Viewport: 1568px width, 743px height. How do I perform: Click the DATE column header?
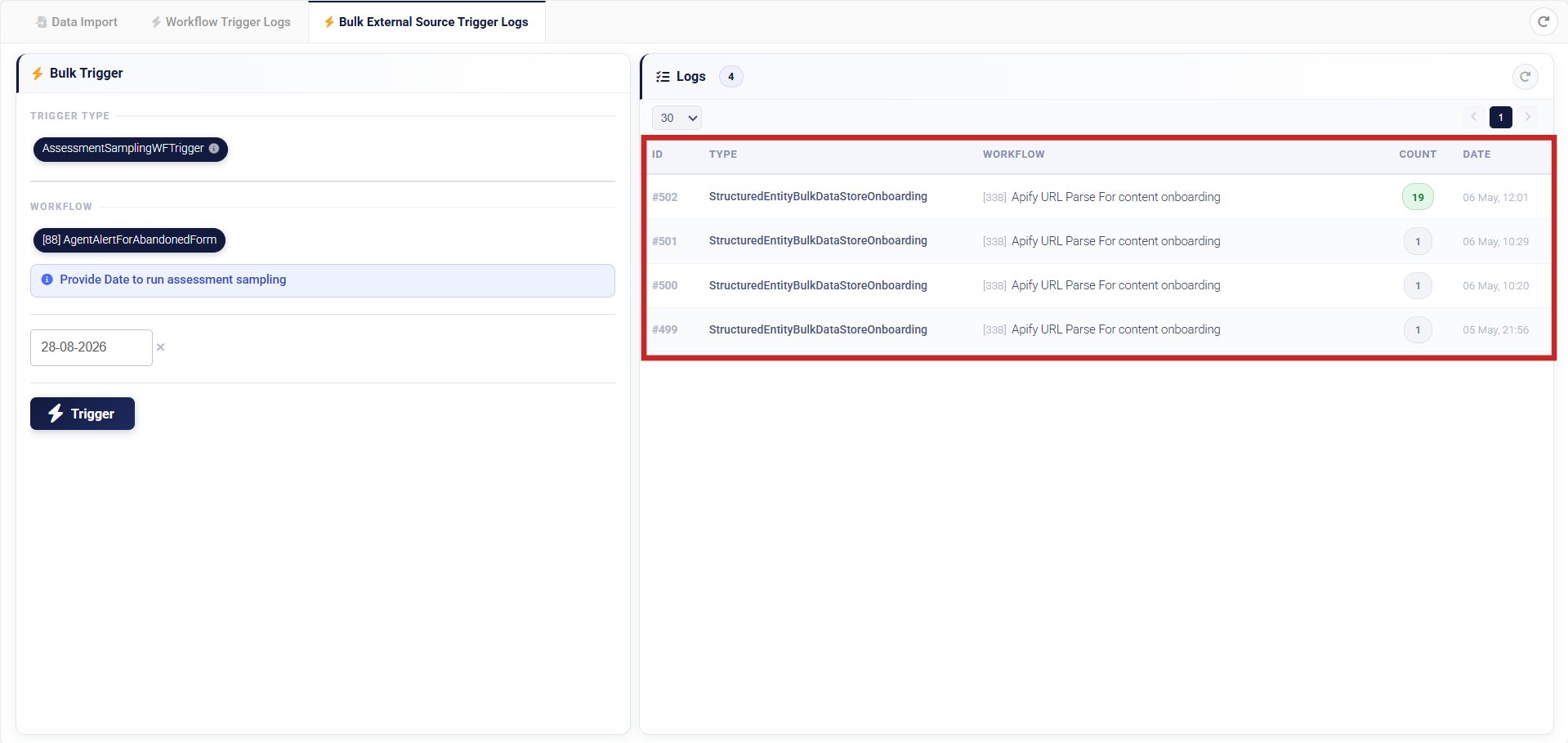point(1476,154)
